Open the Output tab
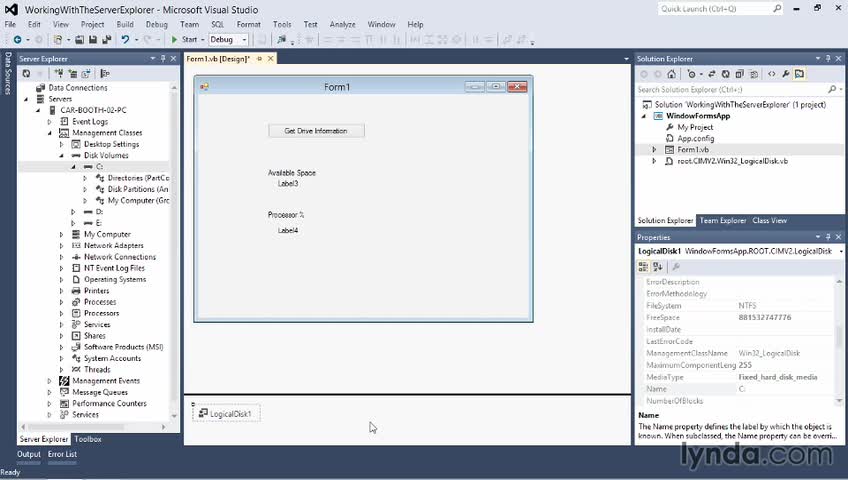Screen dimensions: 848x480 click(29, 454)
